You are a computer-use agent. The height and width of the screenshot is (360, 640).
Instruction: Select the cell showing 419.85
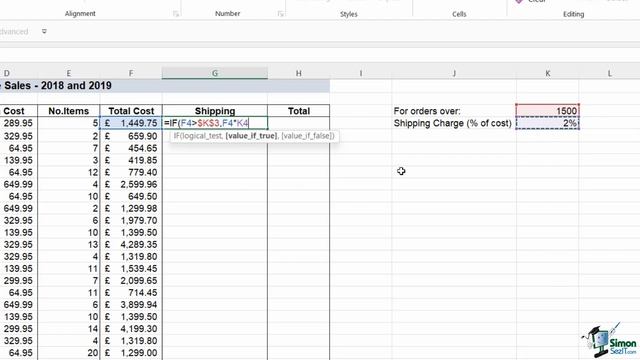point(131,160)
